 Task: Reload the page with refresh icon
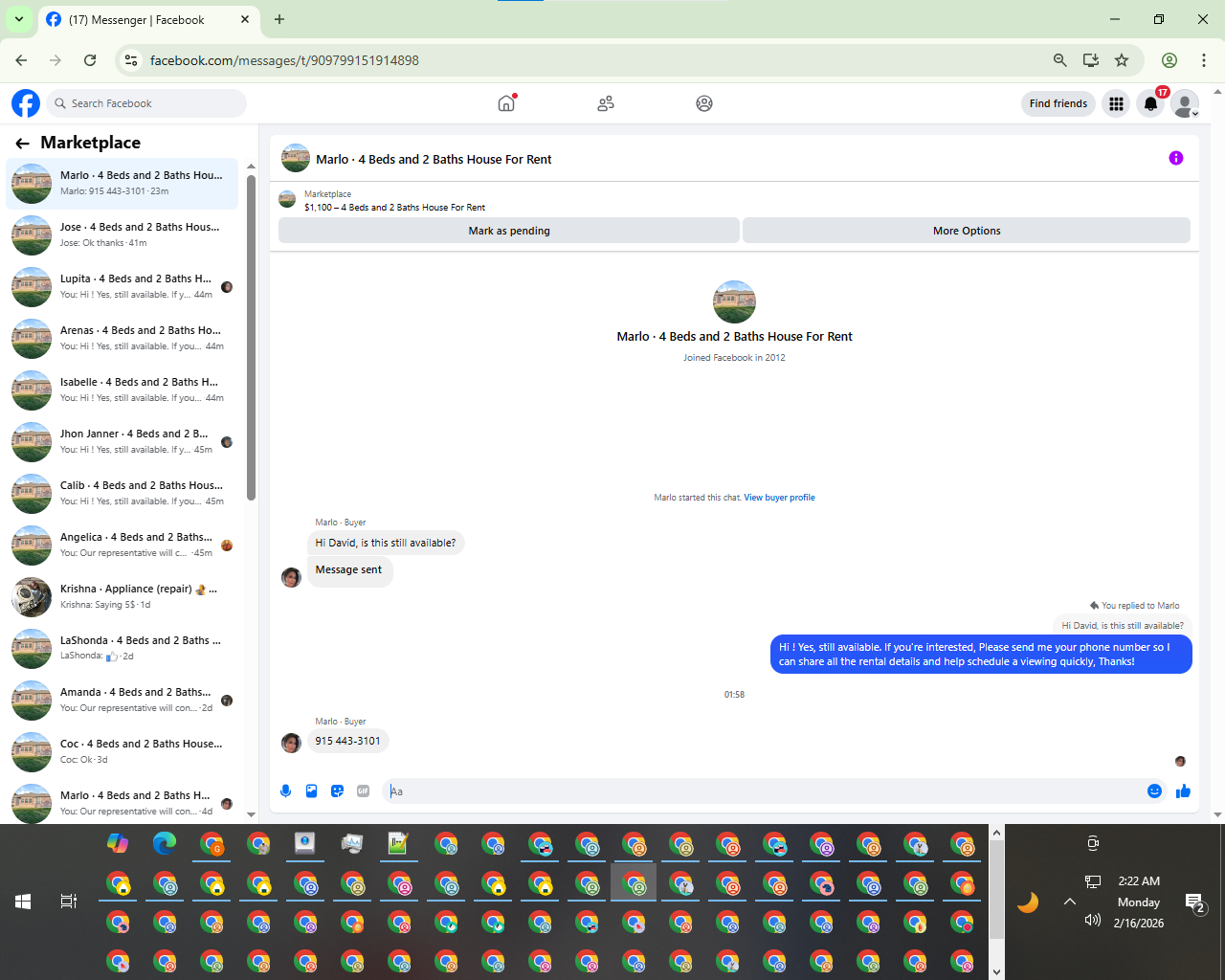click(x=90, y=60)
